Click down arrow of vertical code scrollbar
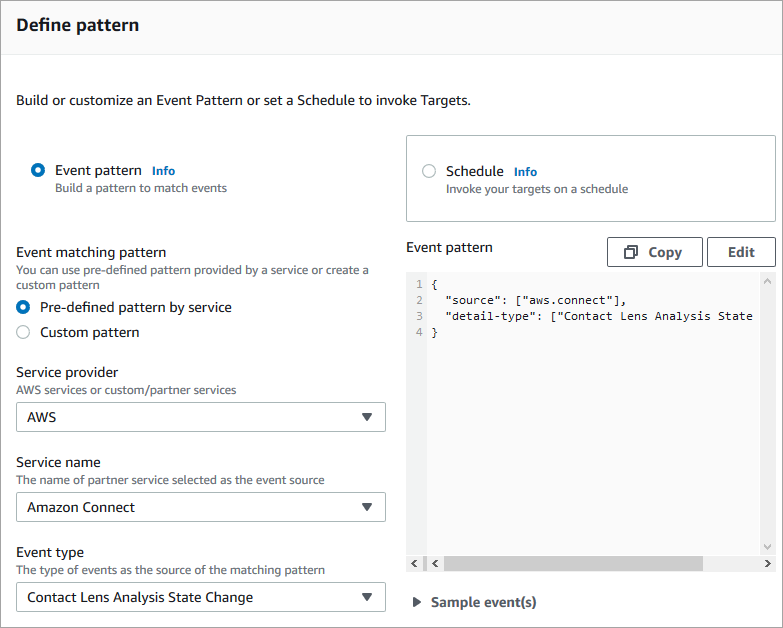Image resolution: width=783 pixels, height=628 pixels. [768, 546]
